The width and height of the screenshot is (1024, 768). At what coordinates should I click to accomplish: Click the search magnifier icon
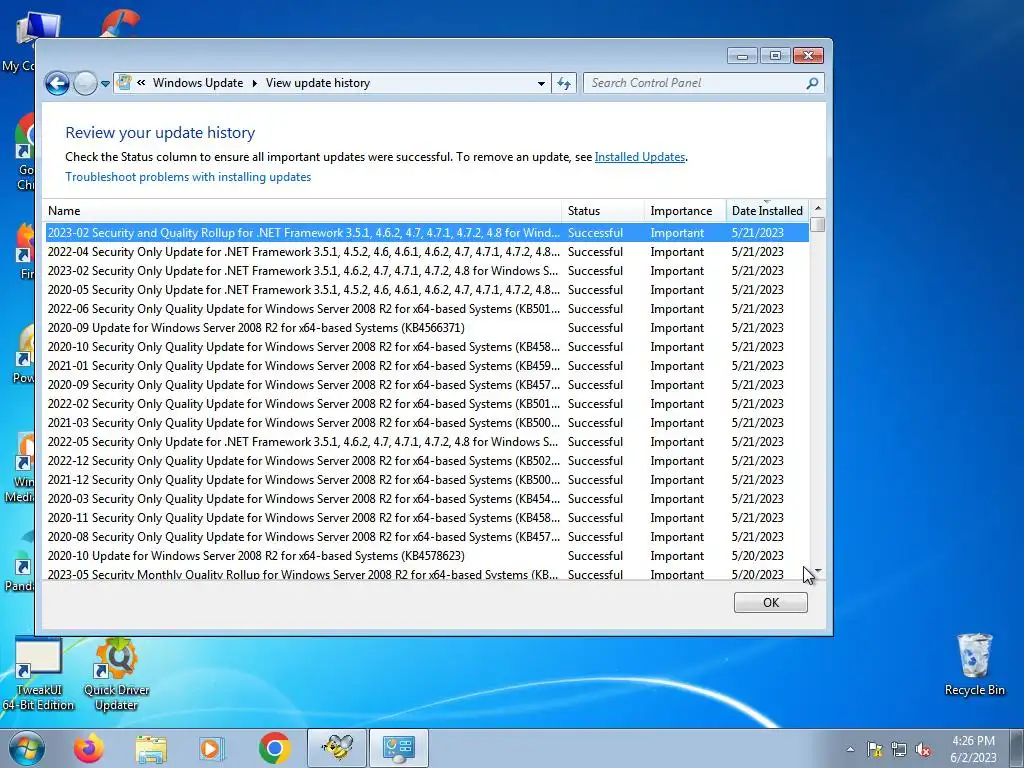coord(812,83)
